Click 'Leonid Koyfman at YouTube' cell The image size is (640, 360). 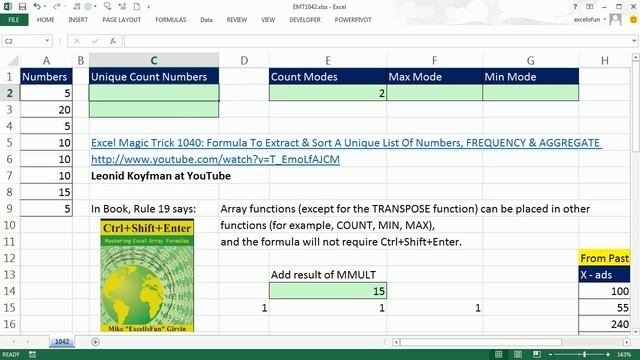(x=161, y=176)
